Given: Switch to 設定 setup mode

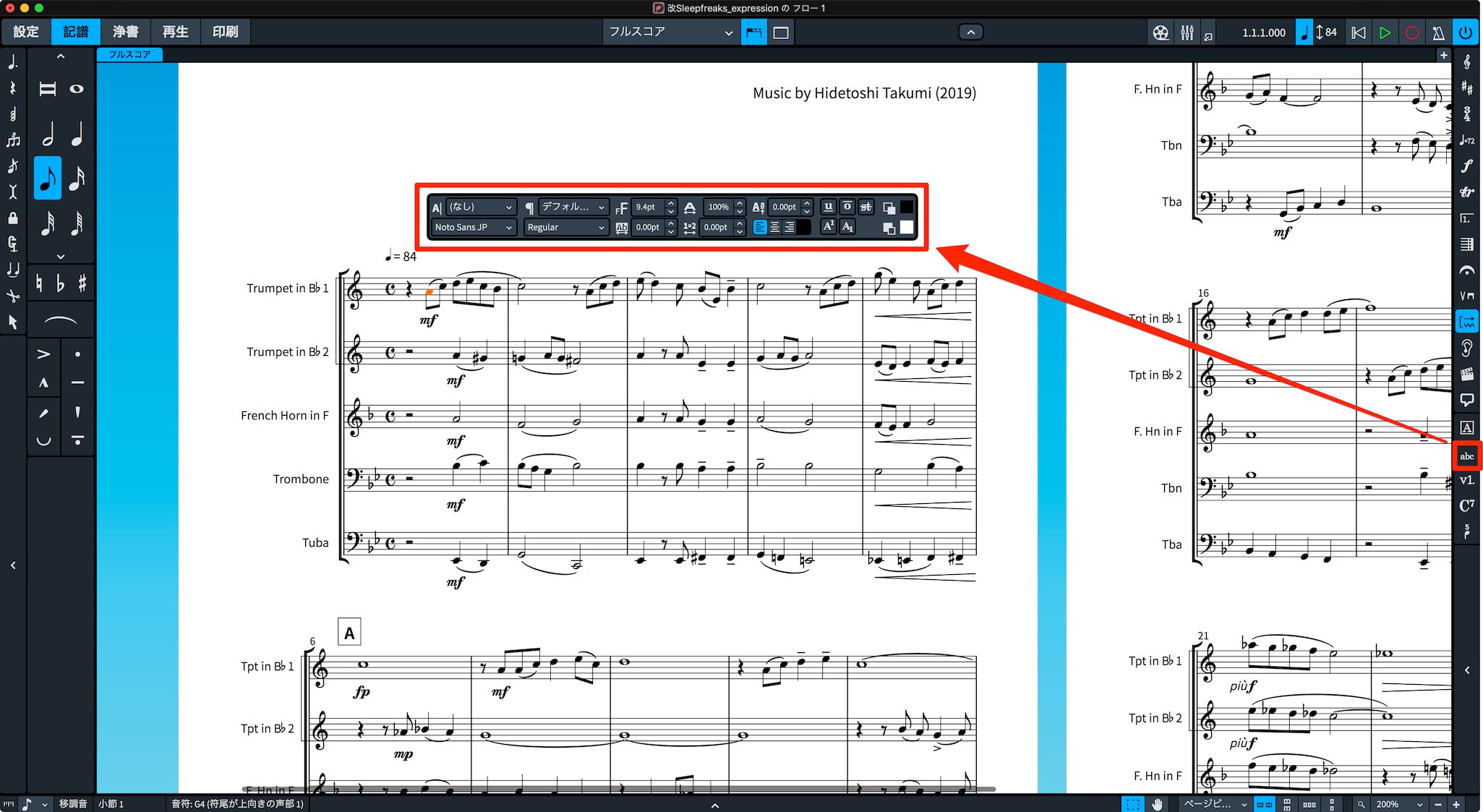Looking at the screenshot, I should click(25, 33).
